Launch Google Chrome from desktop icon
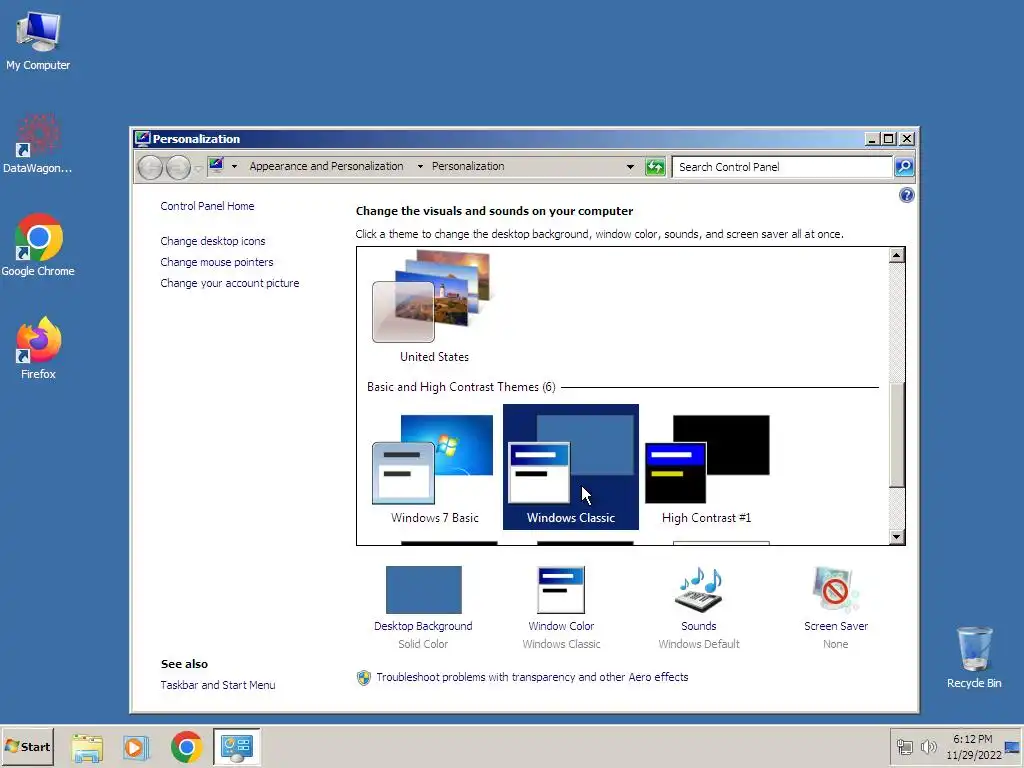This screenshot has height=768, width=1024. point(38,246)
